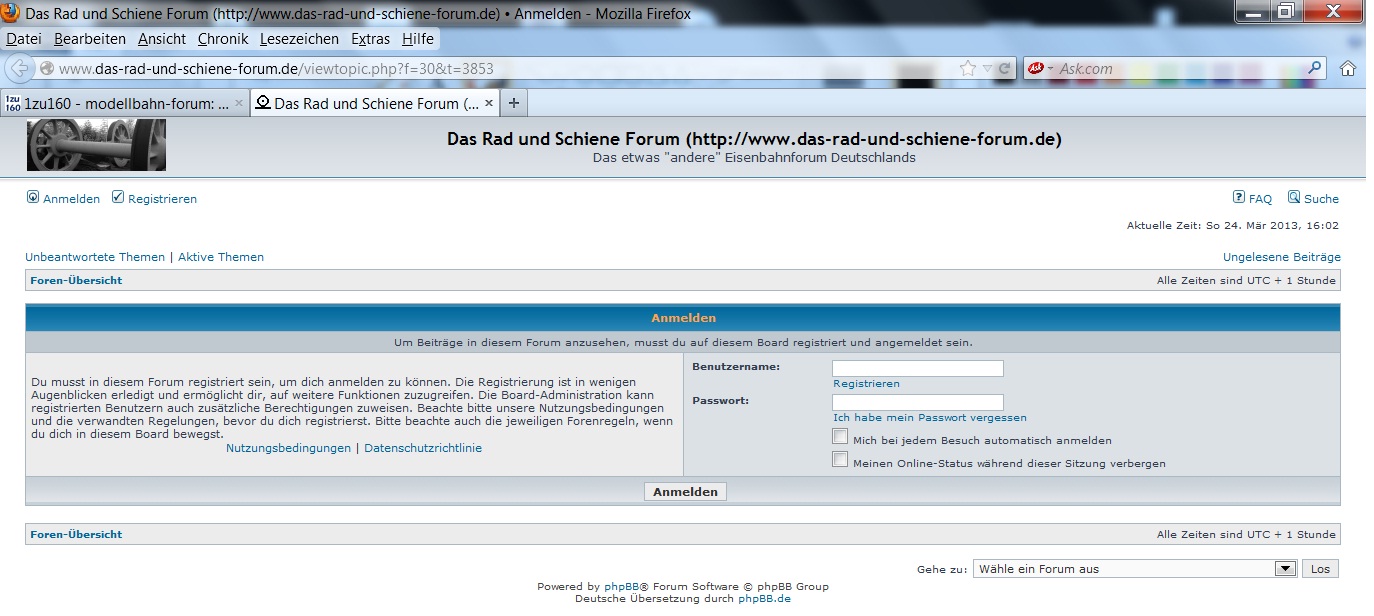Screen dimensions: 1374x616
Task: Click the Firefox back arrow button
Action: coord(19,69)
